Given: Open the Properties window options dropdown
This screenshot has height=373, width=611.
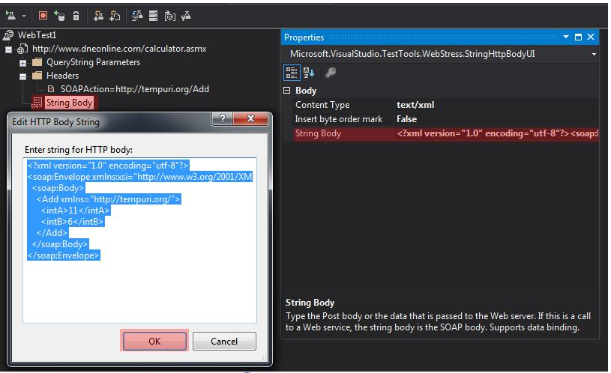Looking at the screenshot, I should 566,37.
